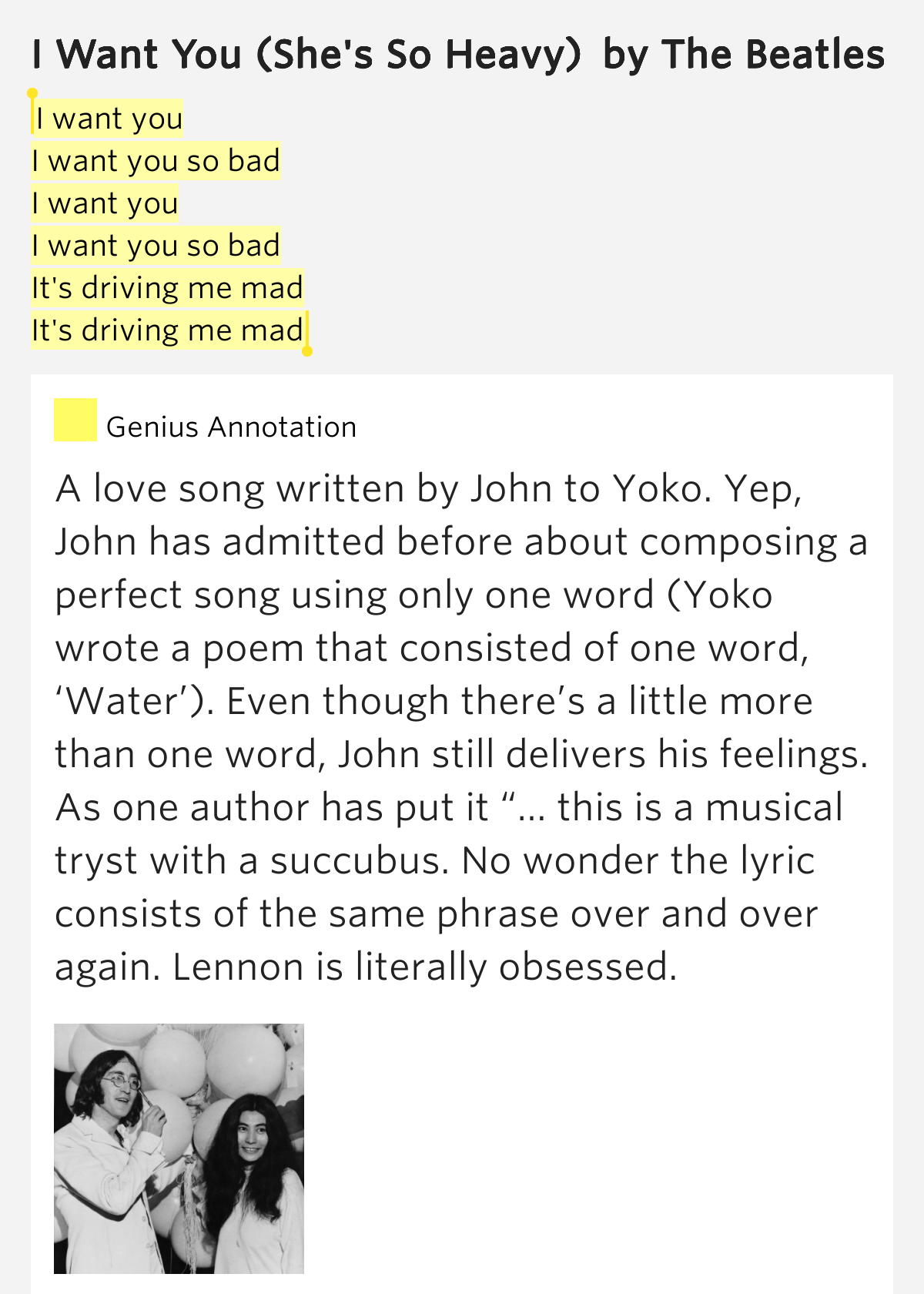This screenshot has width=924, height=1294.
Task: Click first "It's driving me mad" line
Action: coord(167,288)
